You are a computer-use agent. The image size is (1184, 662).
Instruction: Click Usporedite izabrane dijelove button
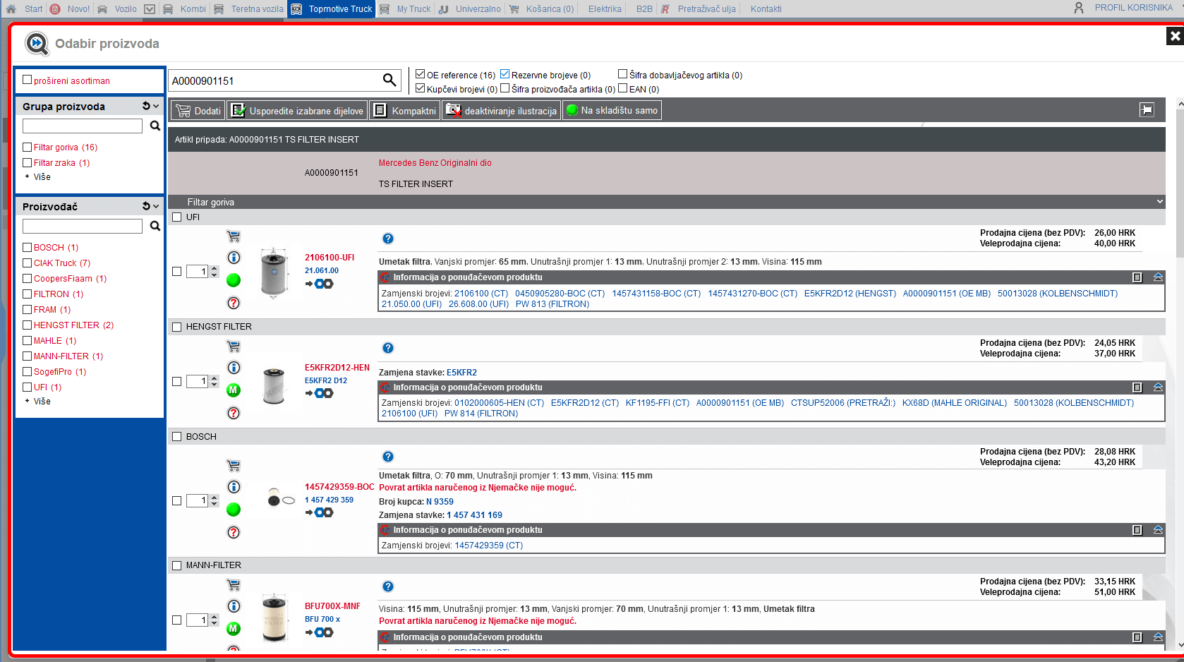tap(298, 110)
